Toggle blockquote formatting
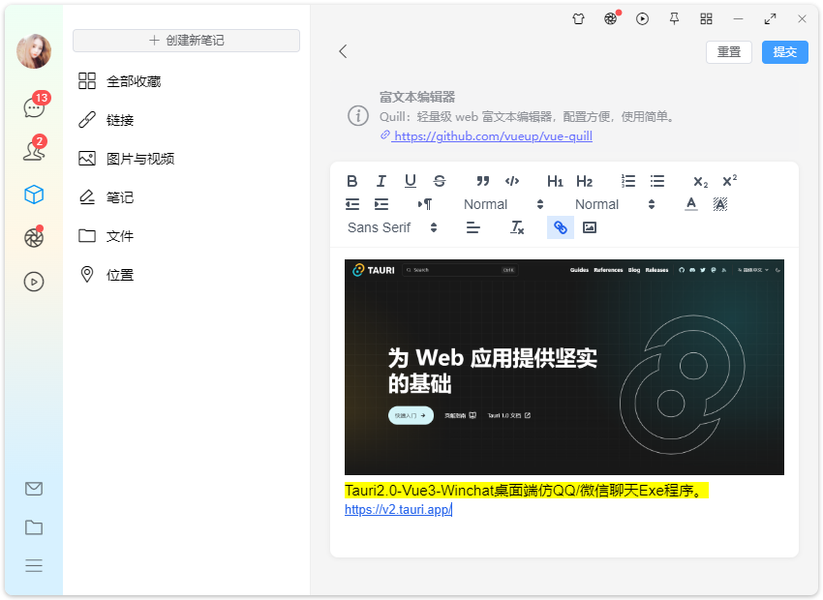 click(483, 181)
